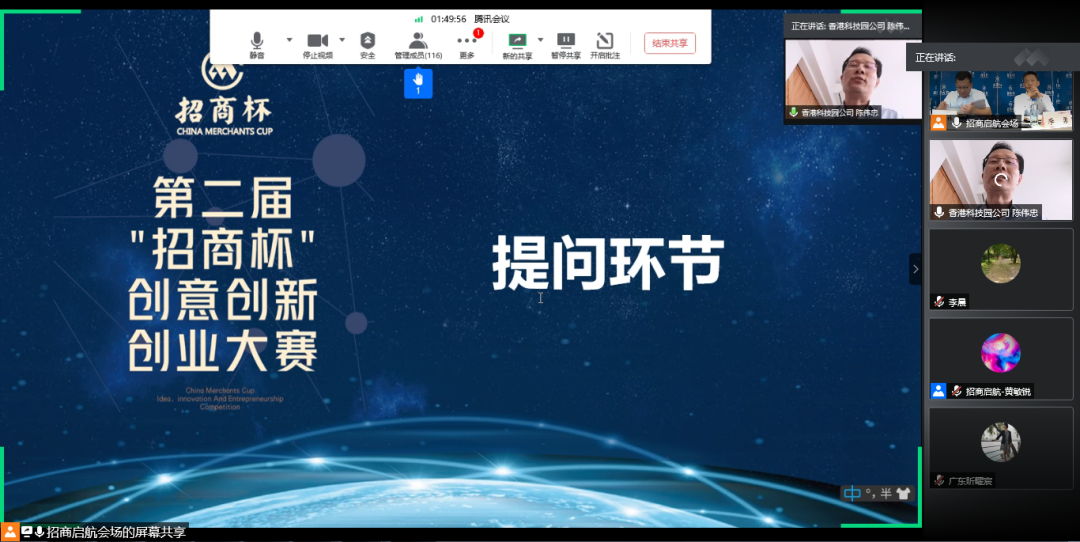This screenshot has height=542, width=1080.
Task: Open the microphone options dropdown arrow
Action: point(289,40)
